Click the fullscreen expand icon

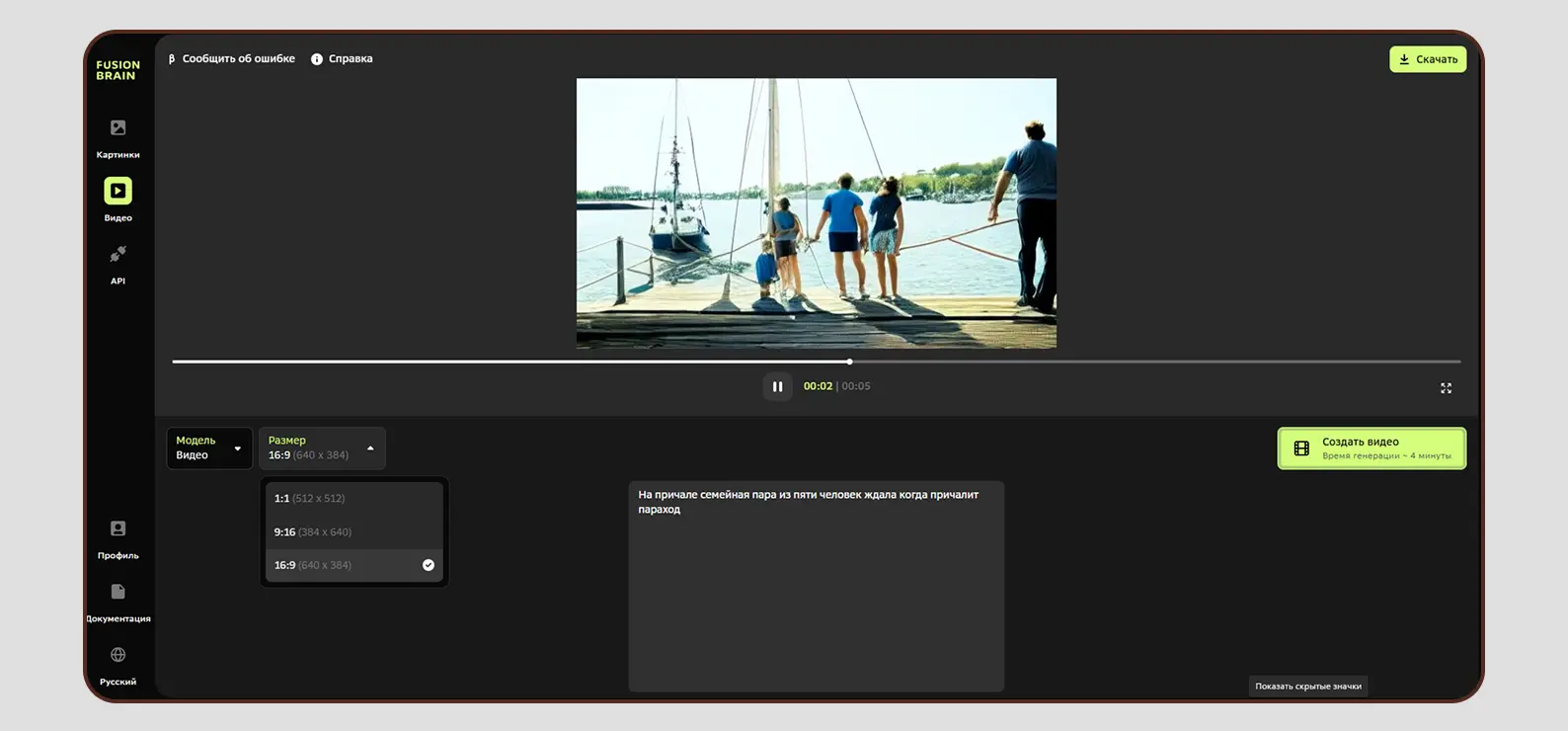pyautogui.click(x=1446, y=388)
